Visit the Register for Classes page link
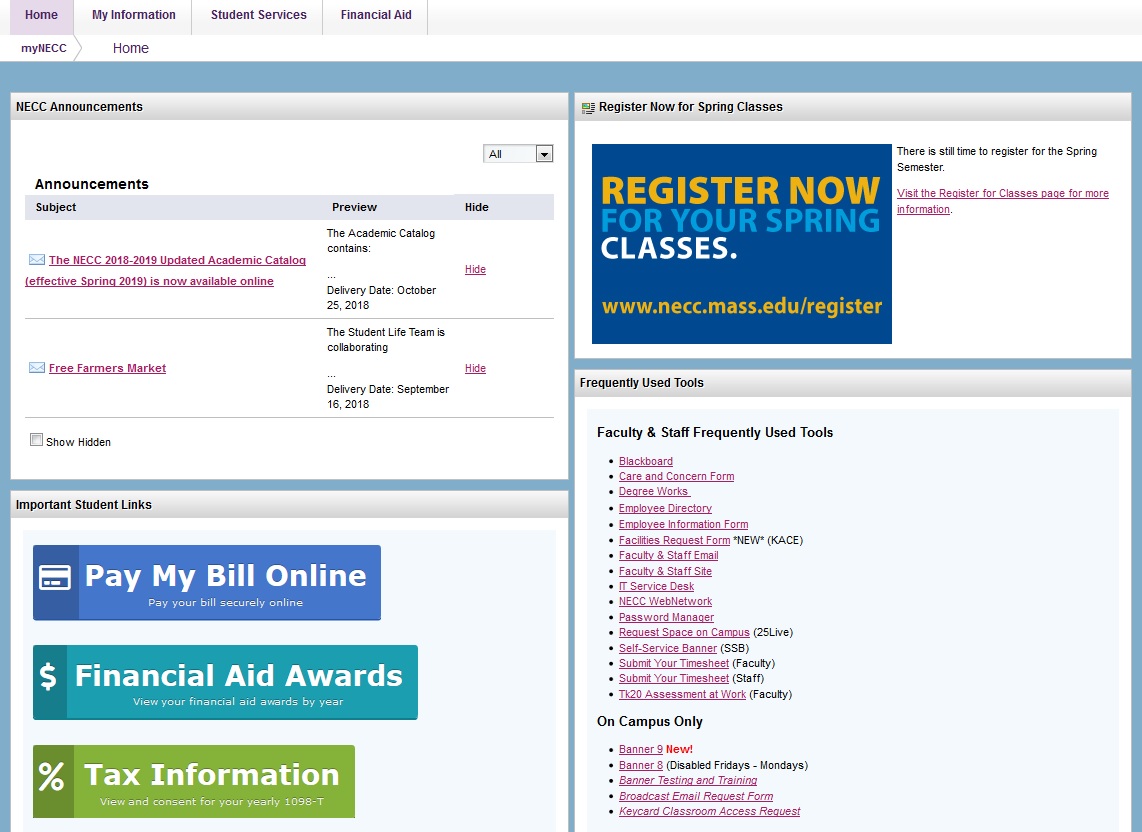 tap(1002, 201)
